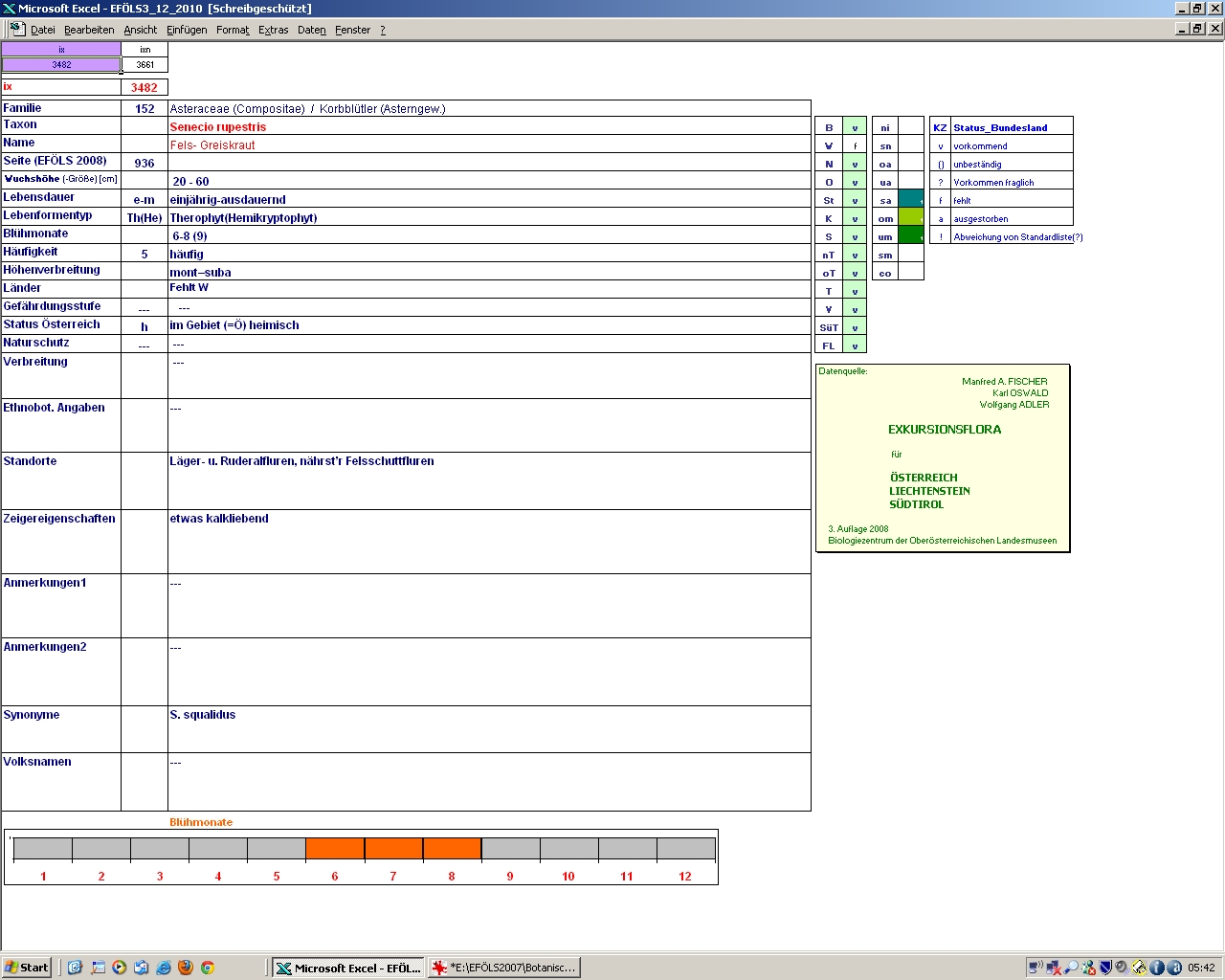Click the 'v' status cell beside SüT

tap(855, 327)
